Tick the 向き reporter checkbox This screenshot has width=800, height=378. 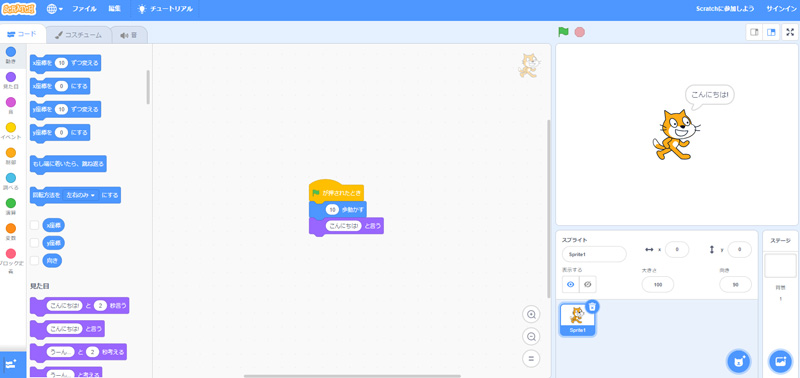[34, 261]
